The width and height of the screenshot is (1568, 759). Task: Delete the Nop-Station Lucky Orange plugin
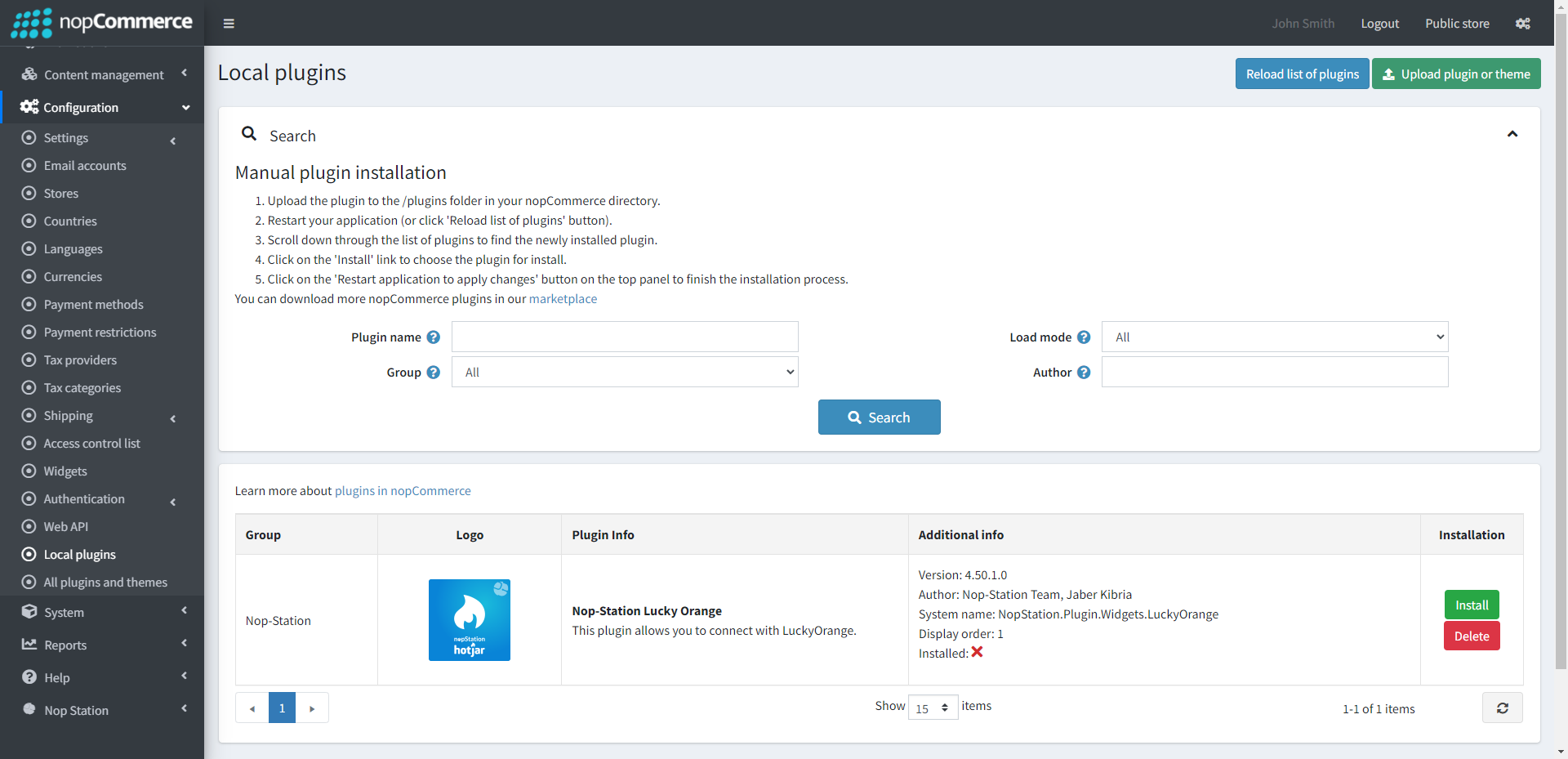pyautogui.click(x=1471, y=636)
